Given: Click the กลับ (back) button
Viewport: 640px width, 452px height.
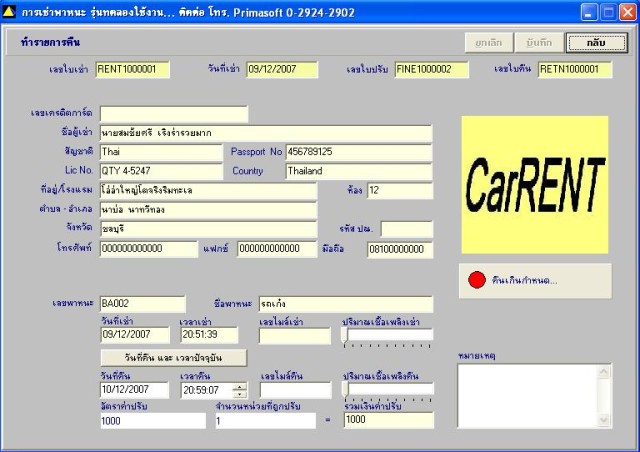Looking at the screenshot, I should click(596, 42).
